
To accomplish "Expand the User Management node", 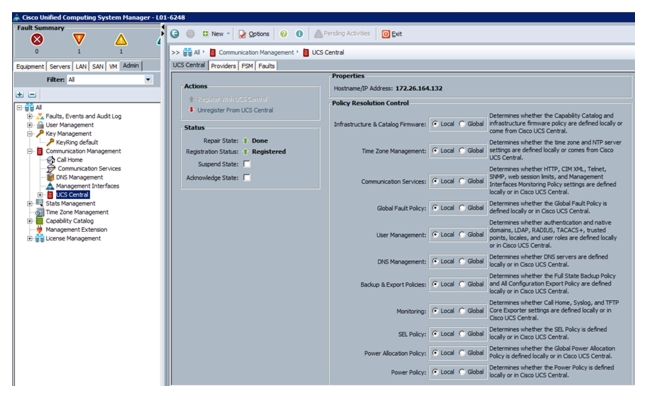I will tap(30, 125).
